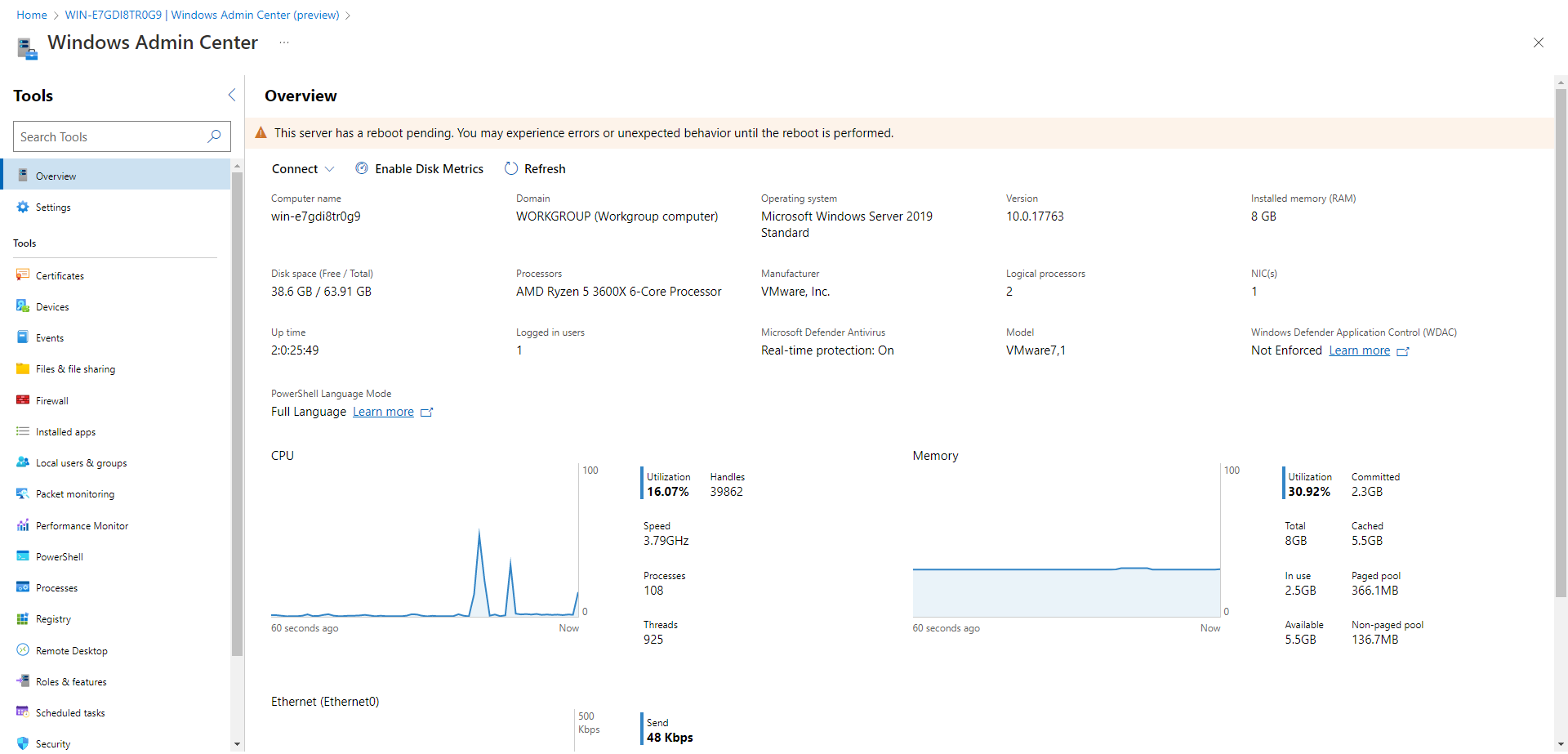Open the PowerShell tool icon

[23, 556]
